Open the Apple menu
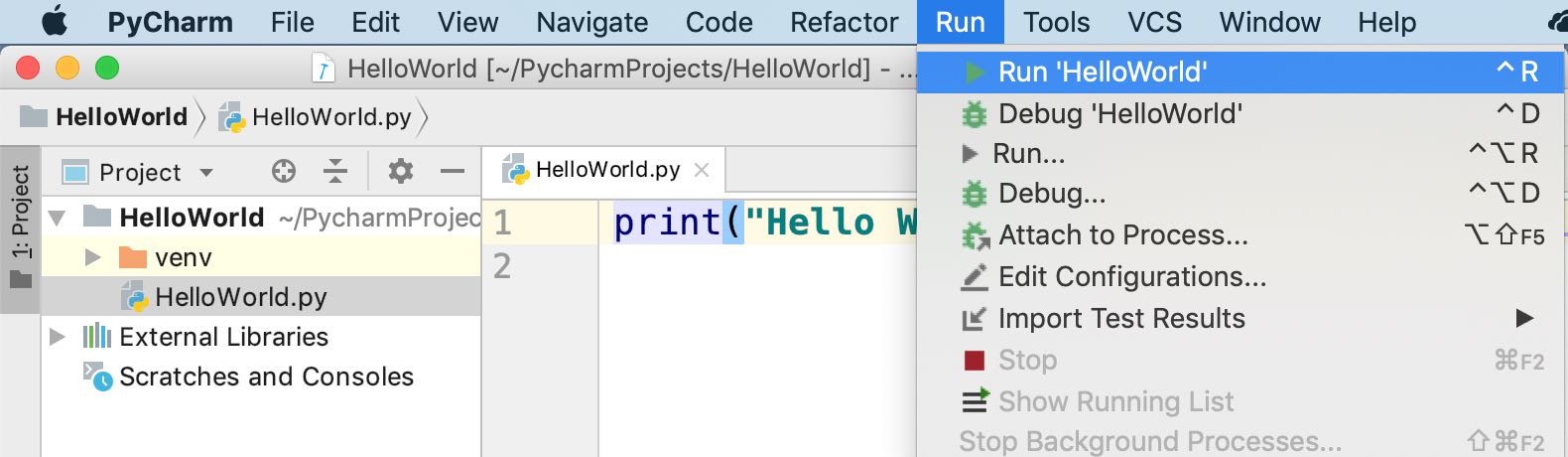The height and width of the screenshot is (457, 1568). [55, 21]
